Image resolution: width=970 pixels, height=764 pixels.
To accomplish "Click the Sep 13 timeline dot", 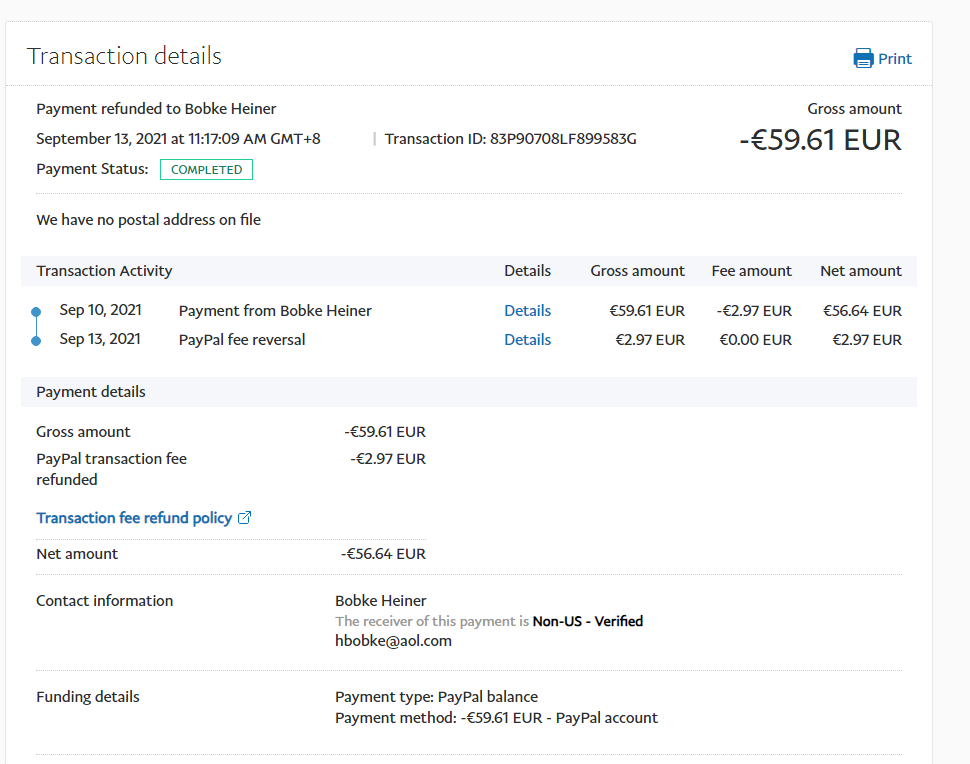I will (37, 341).
